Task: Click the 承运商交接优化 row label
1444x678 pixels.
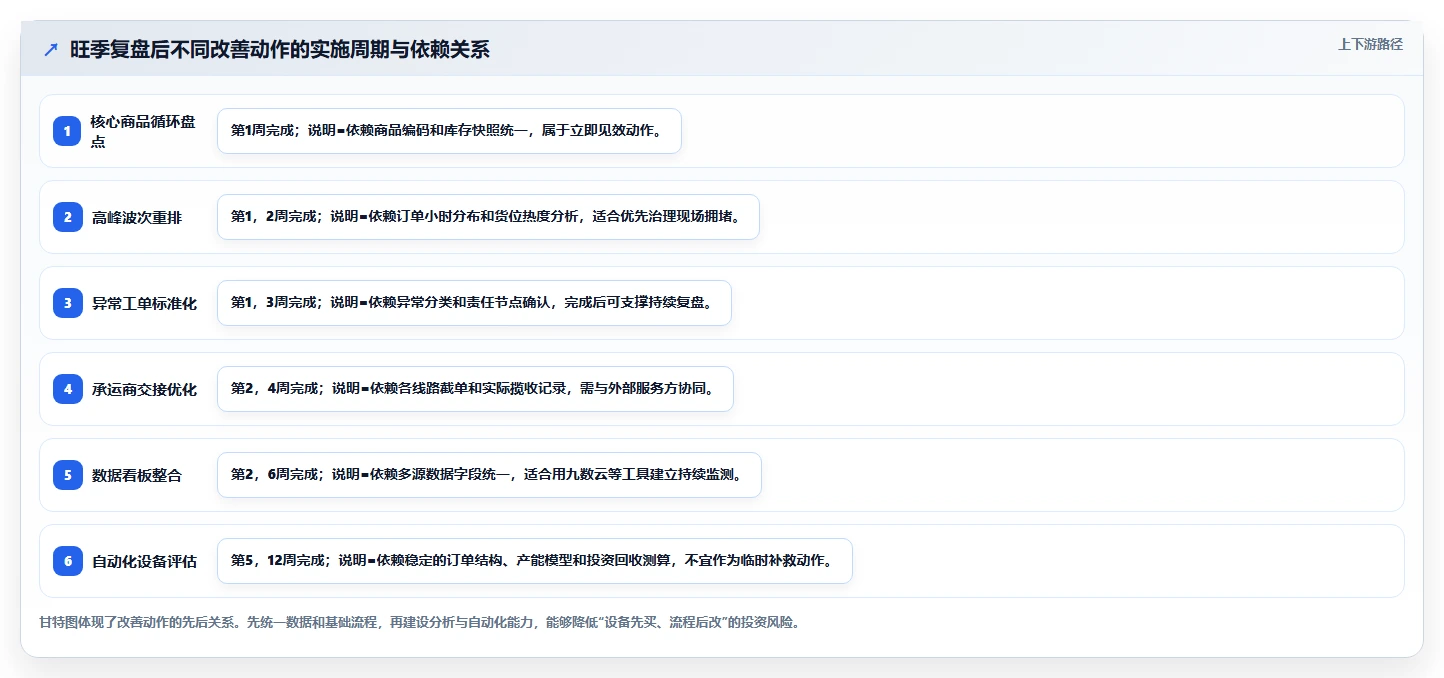Action: (144, 389)
